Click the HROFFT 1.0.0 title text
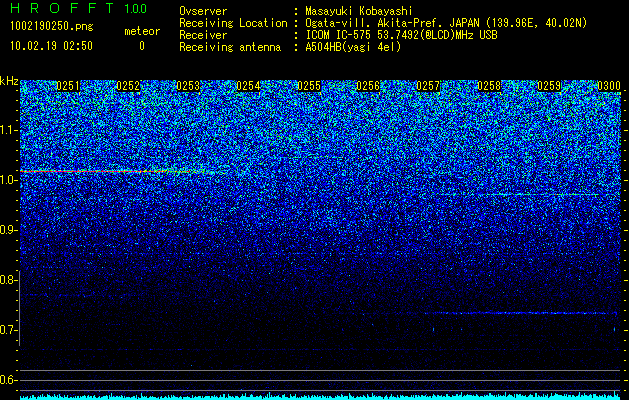The height and width of the screenshot is (400, 629). pos(79,8)
